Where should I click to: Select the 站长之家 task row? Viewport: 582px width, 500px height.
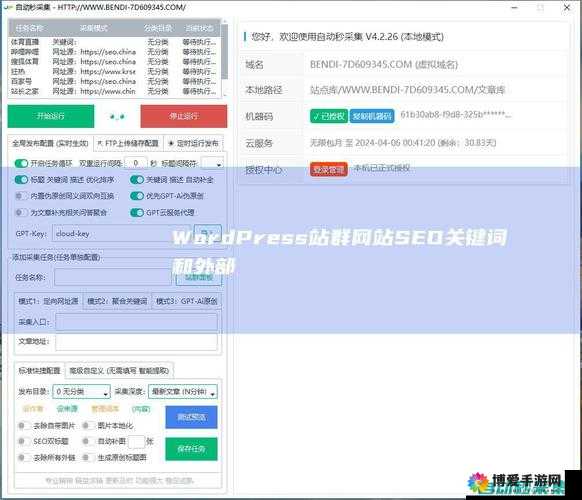[114, 91]
